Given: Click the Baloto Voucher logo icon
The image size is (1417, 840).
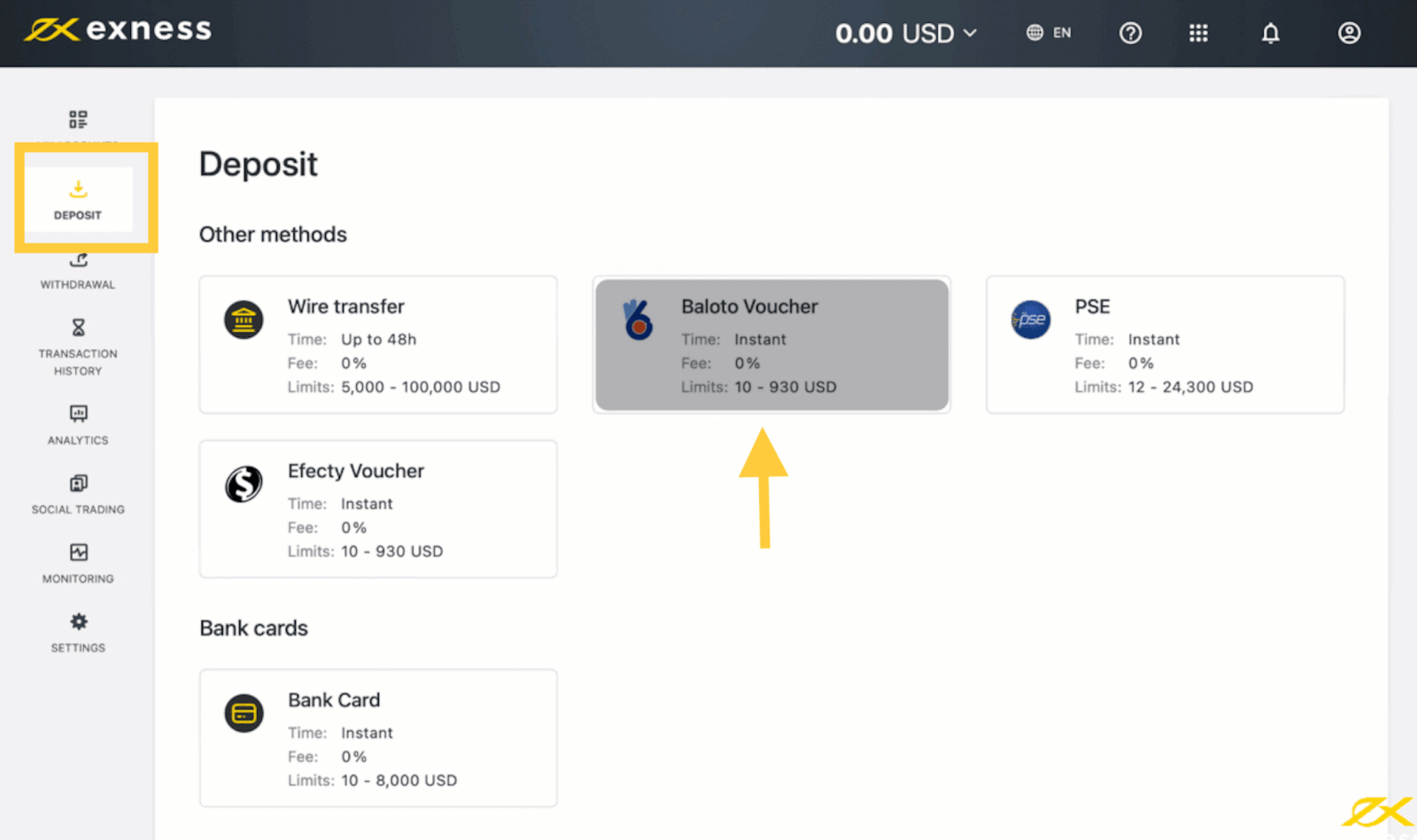Looking at the screenshot, I should coord(638,320).
